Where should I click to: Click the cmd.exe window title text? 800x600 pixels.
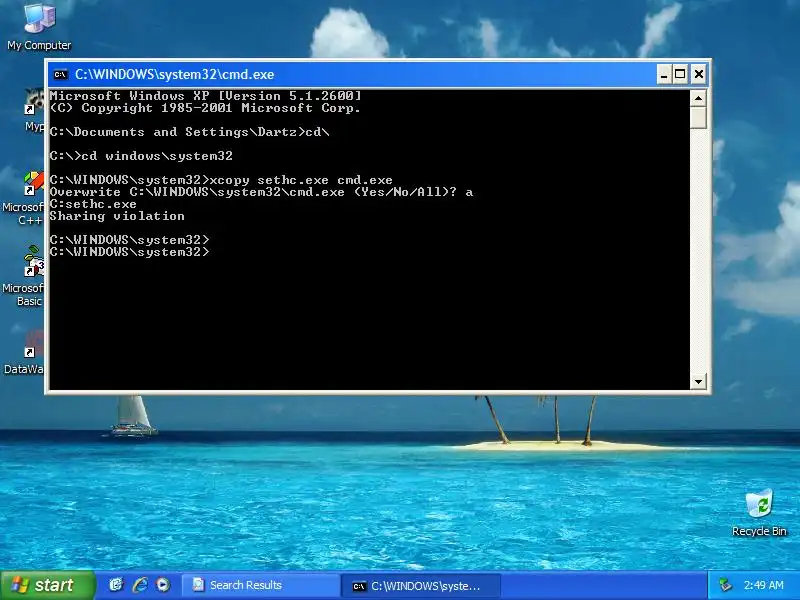(x=174, y=74)
